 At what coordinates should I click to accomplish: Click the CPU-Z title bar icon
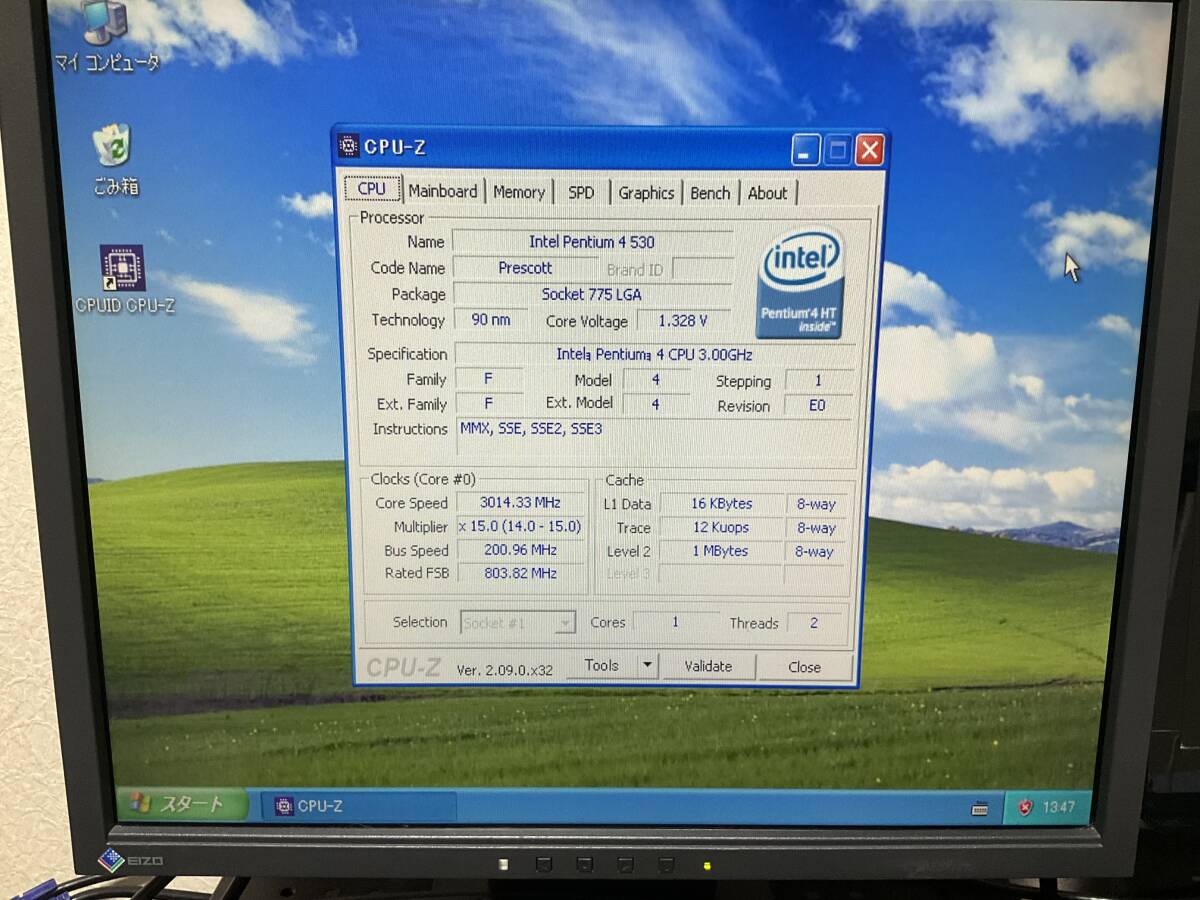(349, 146)
